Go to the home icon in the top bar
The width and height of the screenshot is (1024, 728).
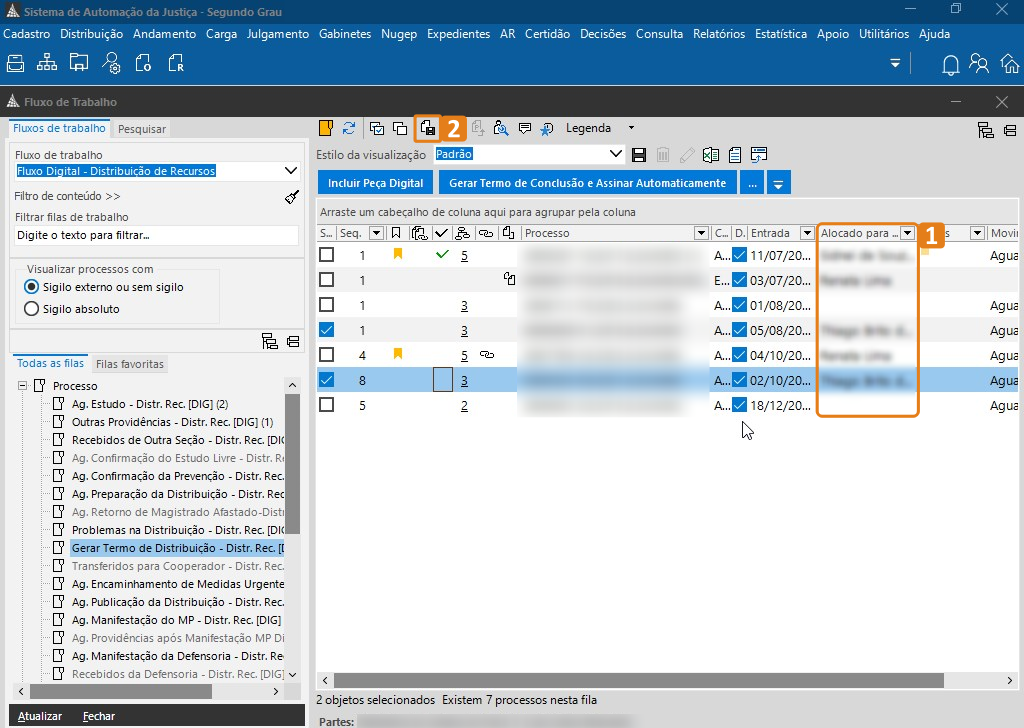click(x=1010, y=63)
